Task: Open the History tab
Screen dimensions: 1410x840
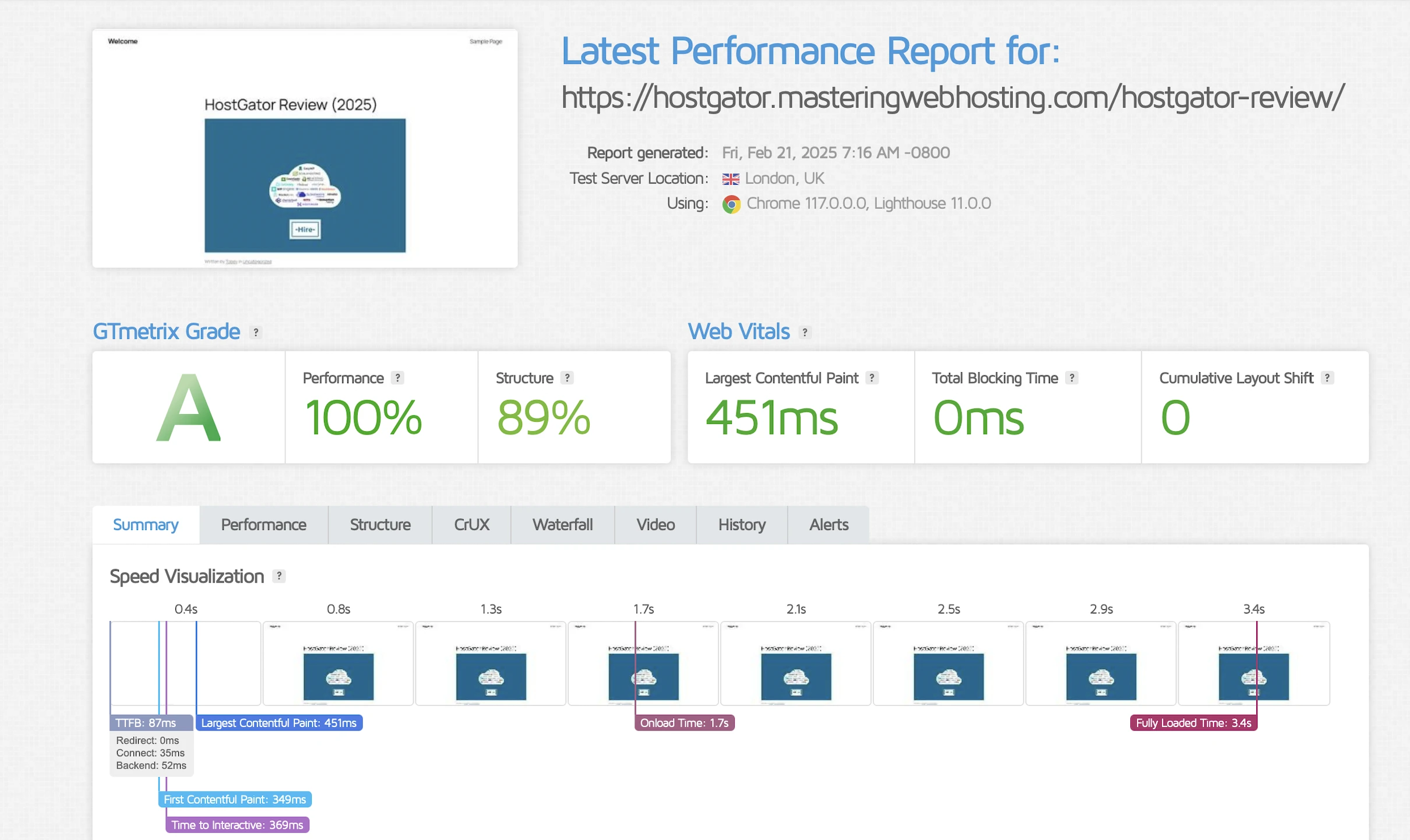Action: [742, 525]
